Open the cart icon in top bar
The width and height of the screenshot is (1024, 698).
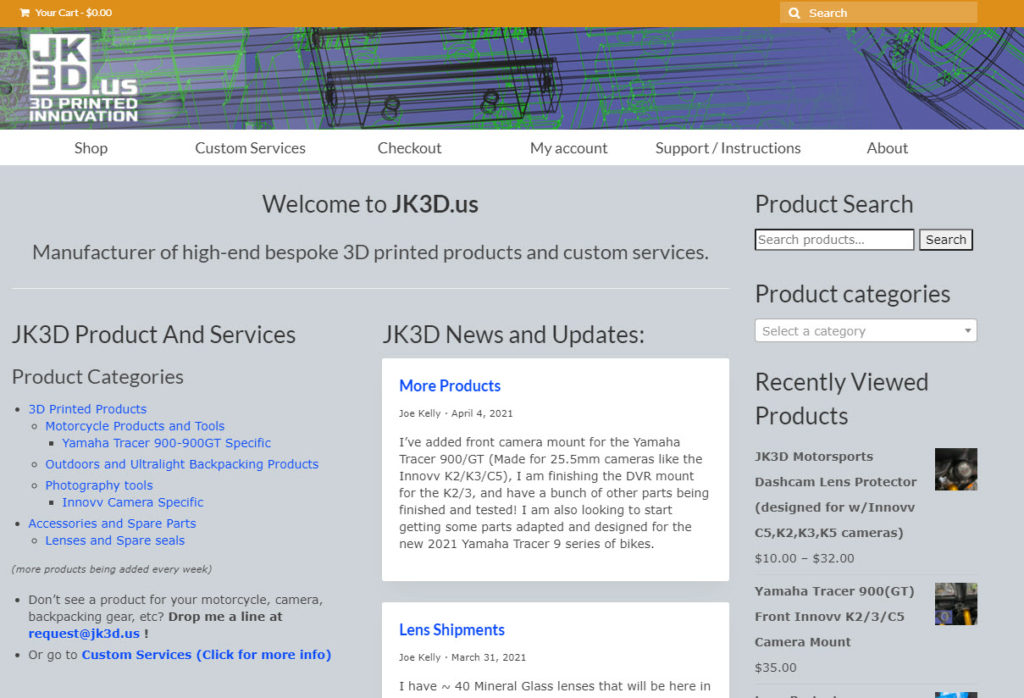tap(24, 12)
